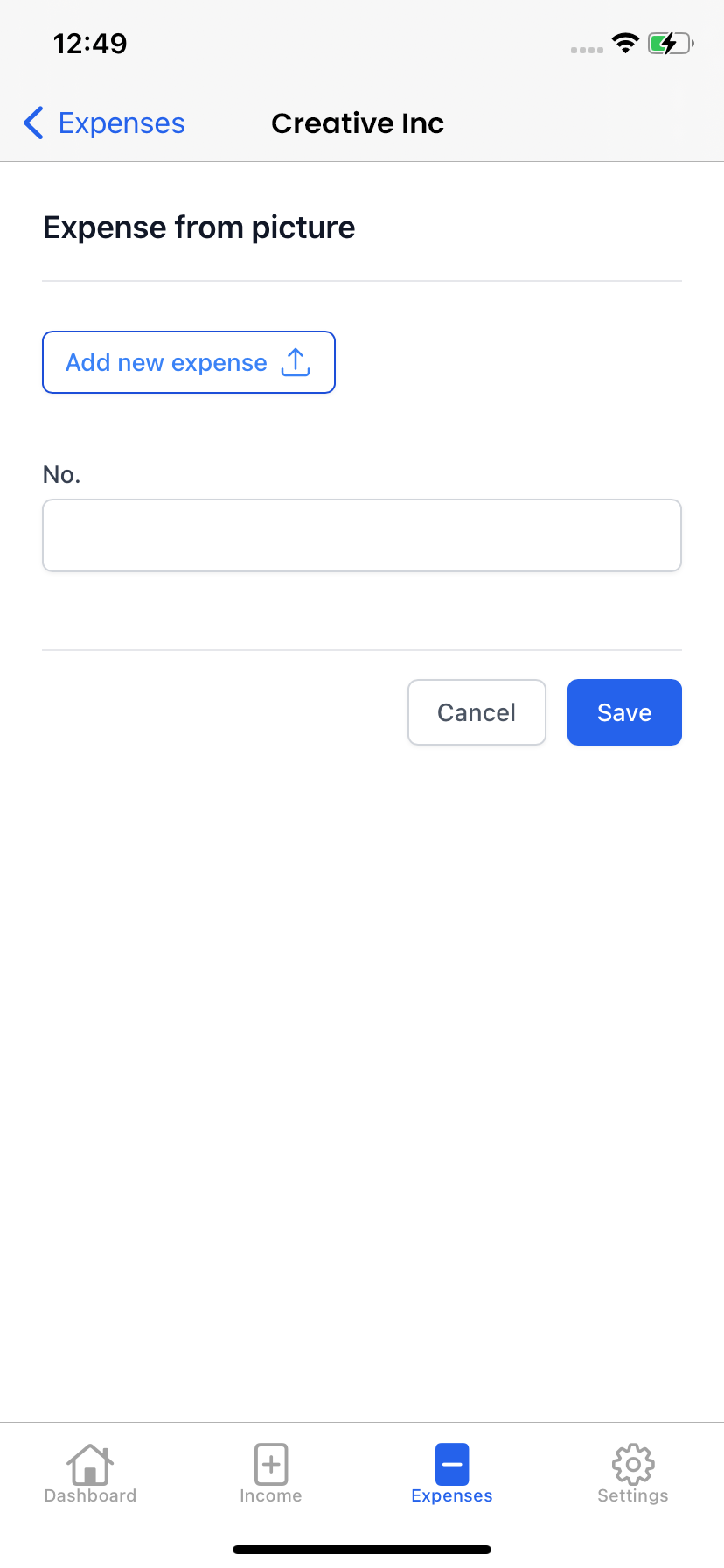Tap the back chevron arrow icon
The height and width of the screenshot is (1568, 724).
(33, 123)
